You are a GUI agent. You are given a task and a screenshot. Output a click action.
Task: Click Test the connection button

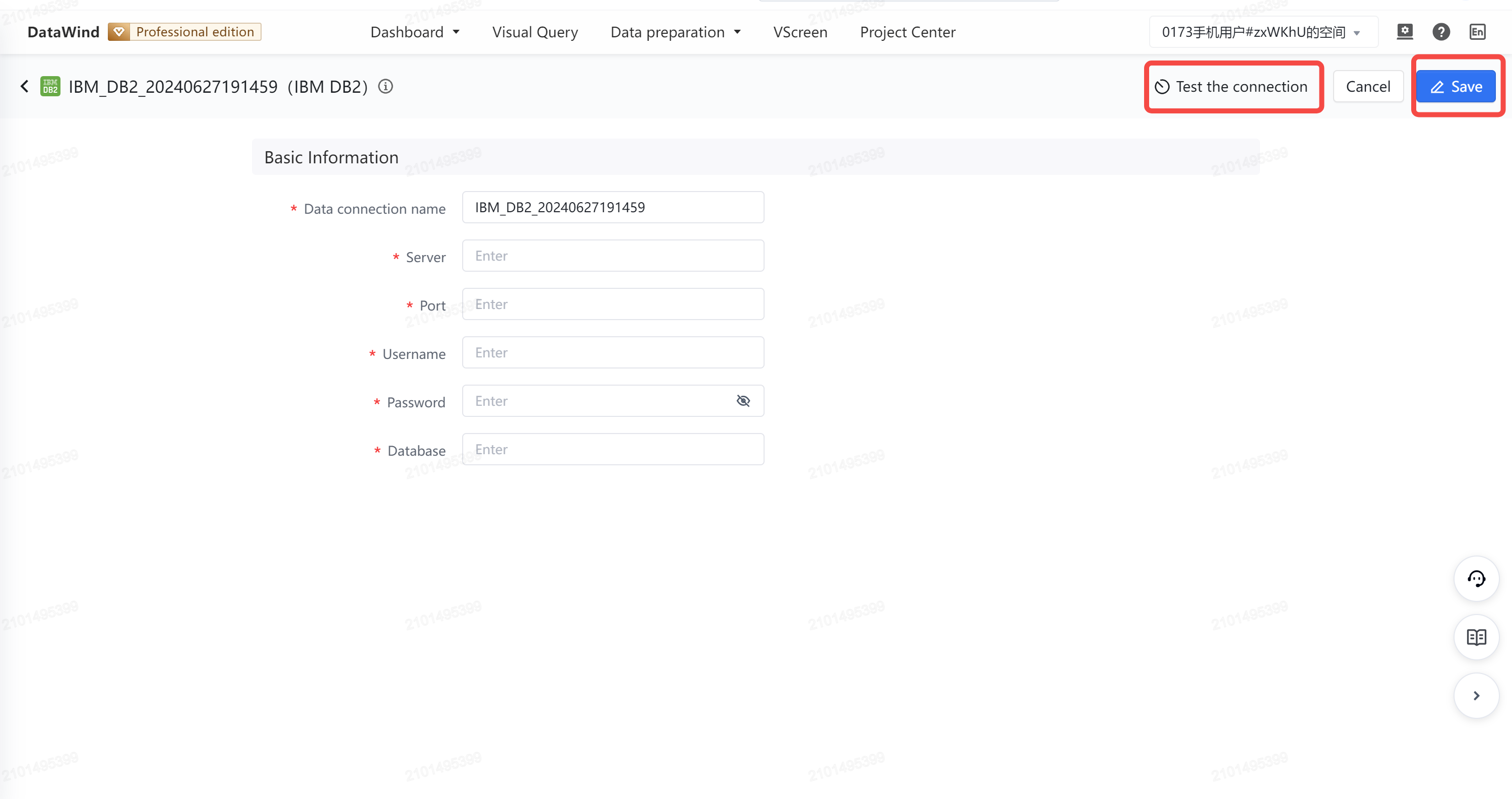tap(1232, 87)
